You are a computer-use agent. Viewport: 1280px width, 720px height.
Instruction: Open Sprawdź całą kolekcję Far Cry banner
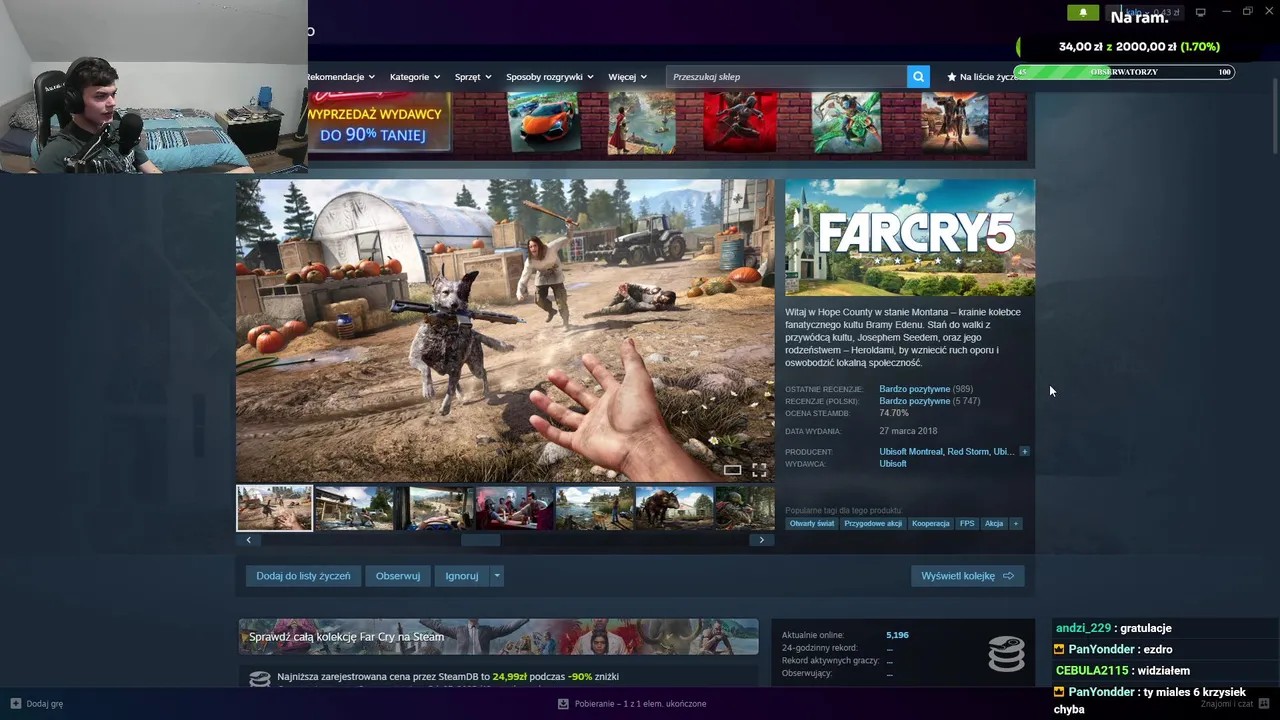pos(498,637)
